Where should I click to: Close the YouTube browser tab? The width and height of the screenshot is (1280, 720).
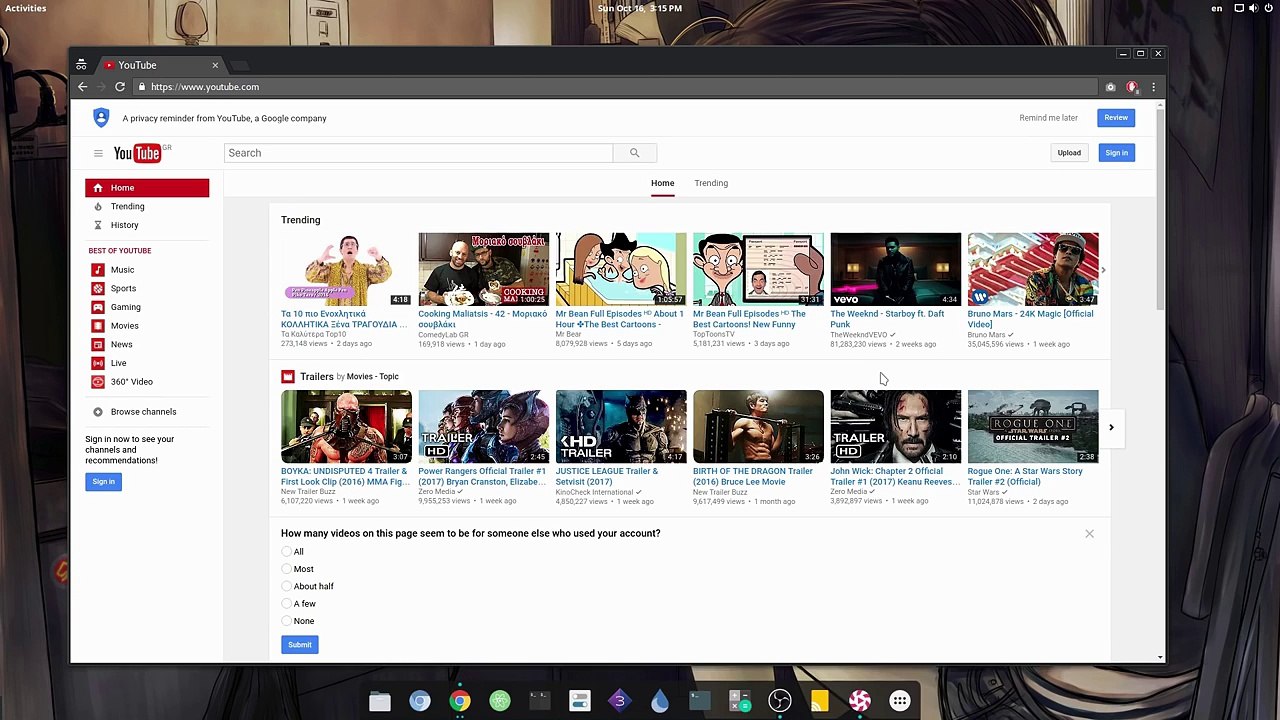click(215, 65)
